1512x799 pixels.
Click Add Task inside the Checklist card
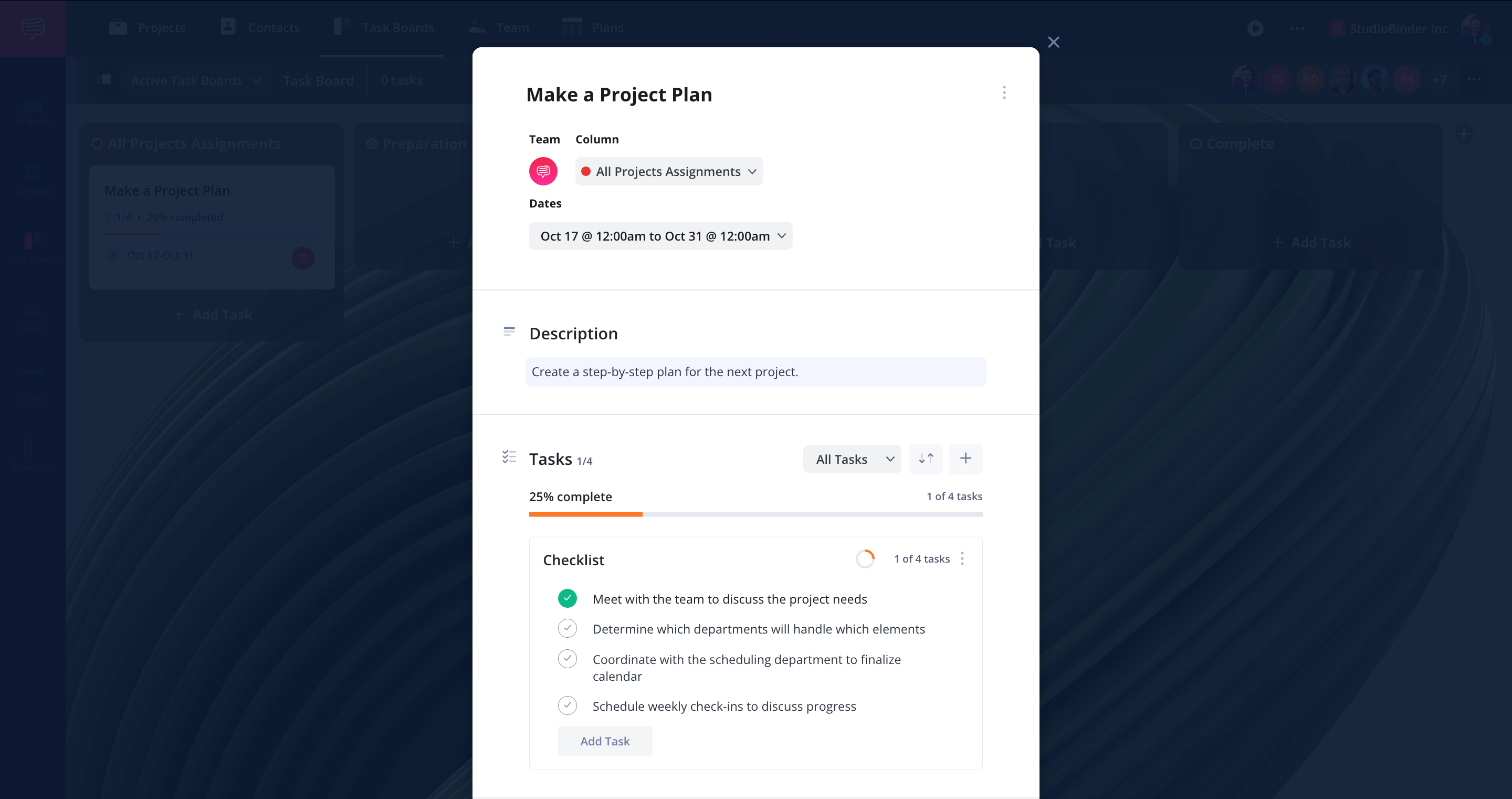click(605, 741)
